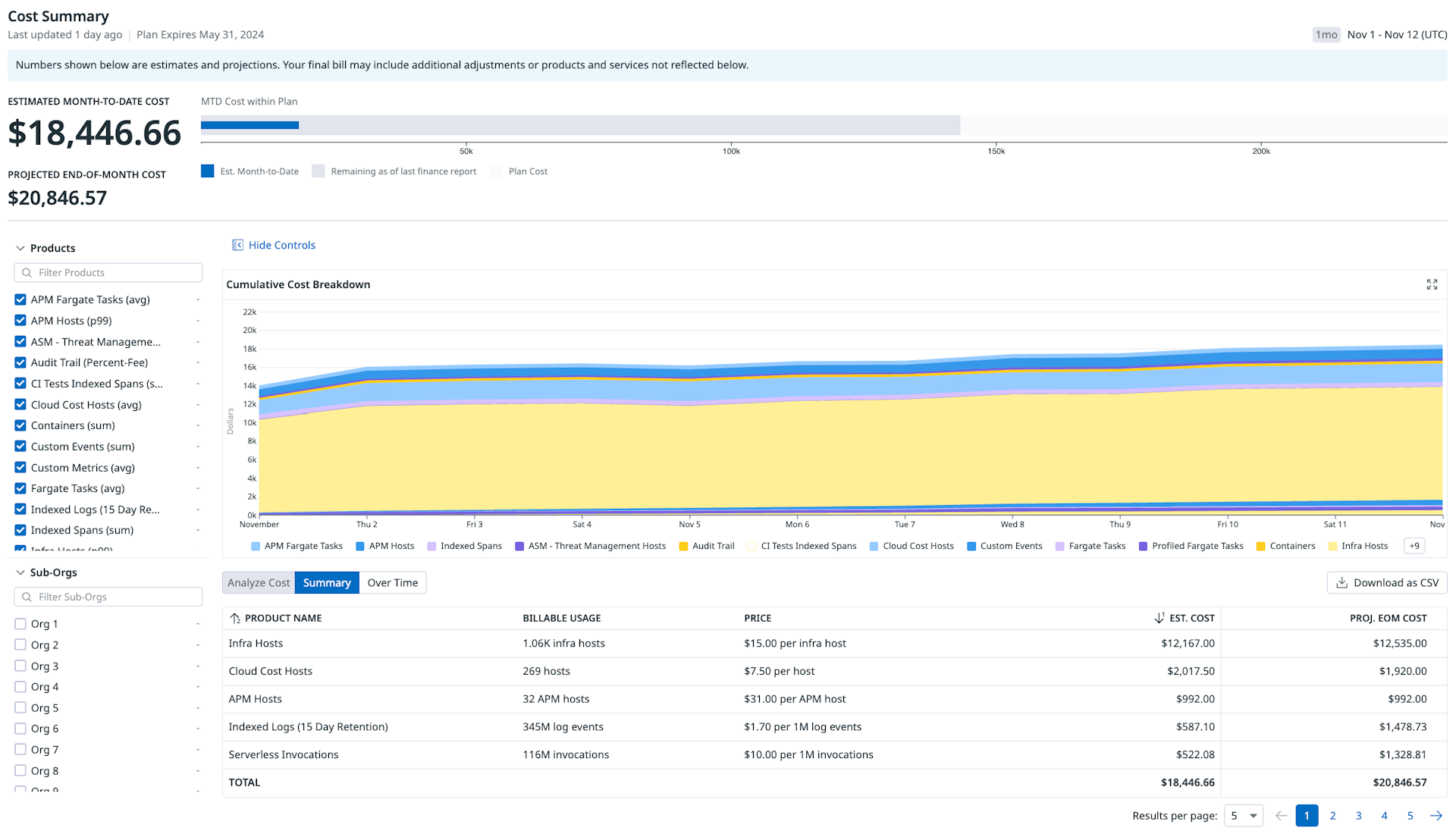Switch to the Over Time tab
1456x834 pixels.
coord(392,582)
